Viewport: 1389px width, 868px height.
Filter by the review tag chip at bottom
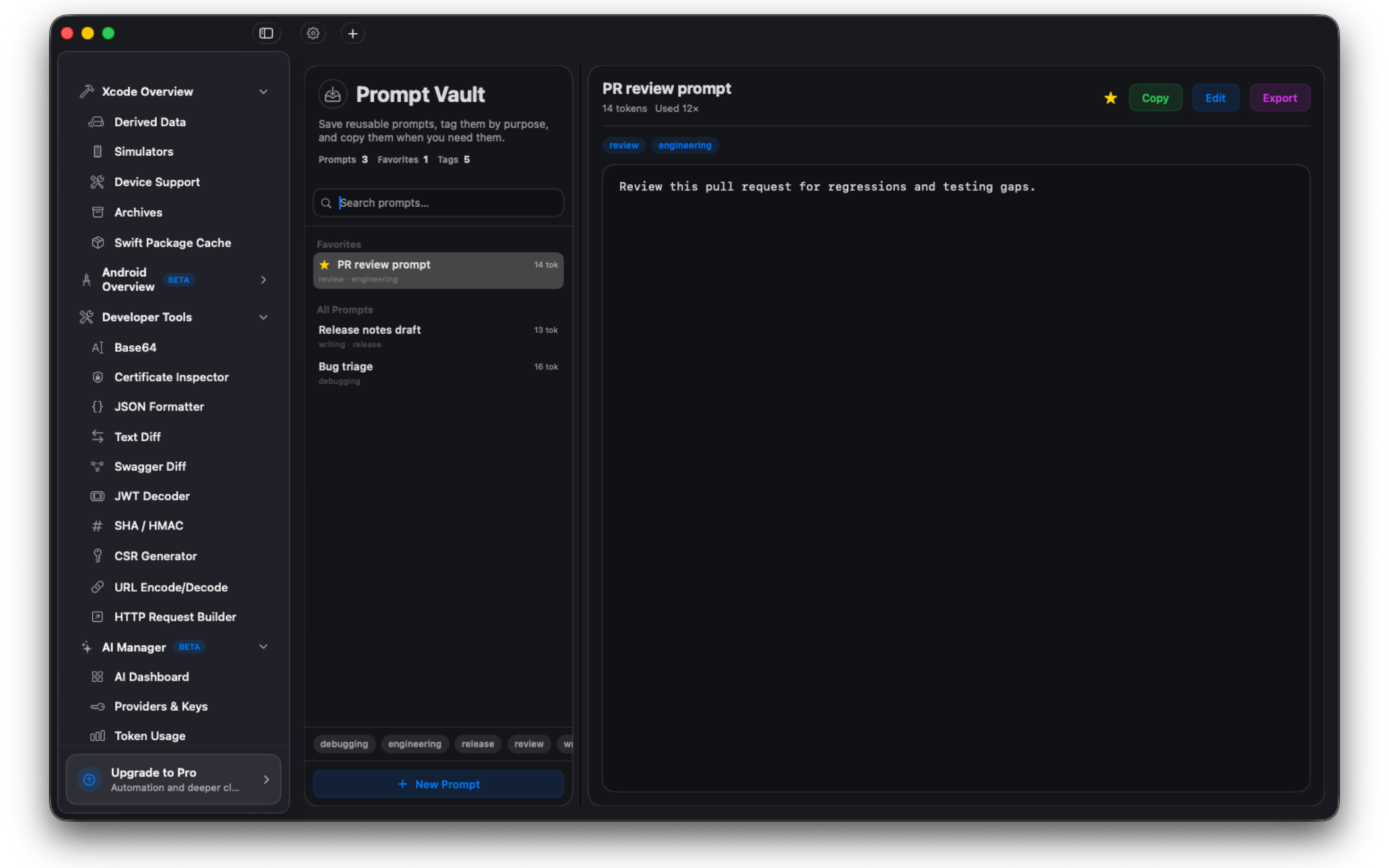529,744
